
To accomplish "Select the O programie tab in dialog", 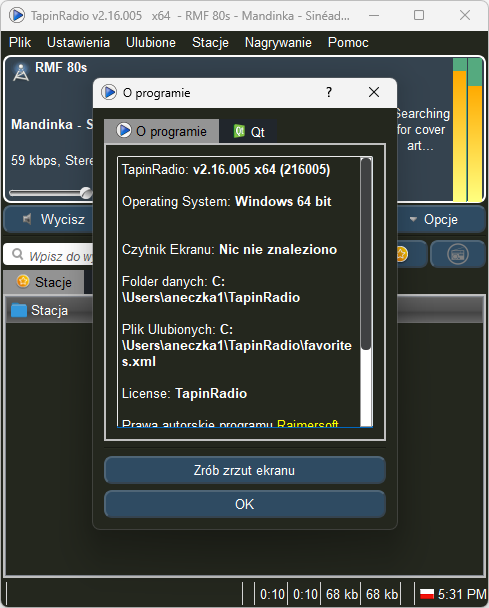I will point(162,131).
